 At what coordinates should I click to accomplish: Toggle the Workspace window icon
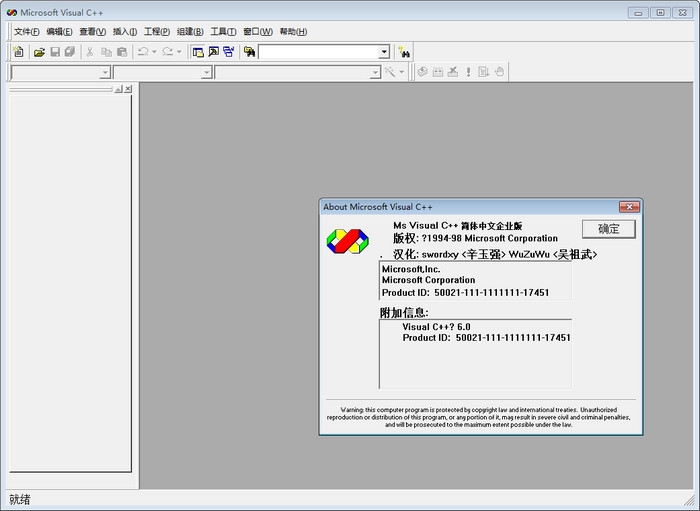pos(198,52)
